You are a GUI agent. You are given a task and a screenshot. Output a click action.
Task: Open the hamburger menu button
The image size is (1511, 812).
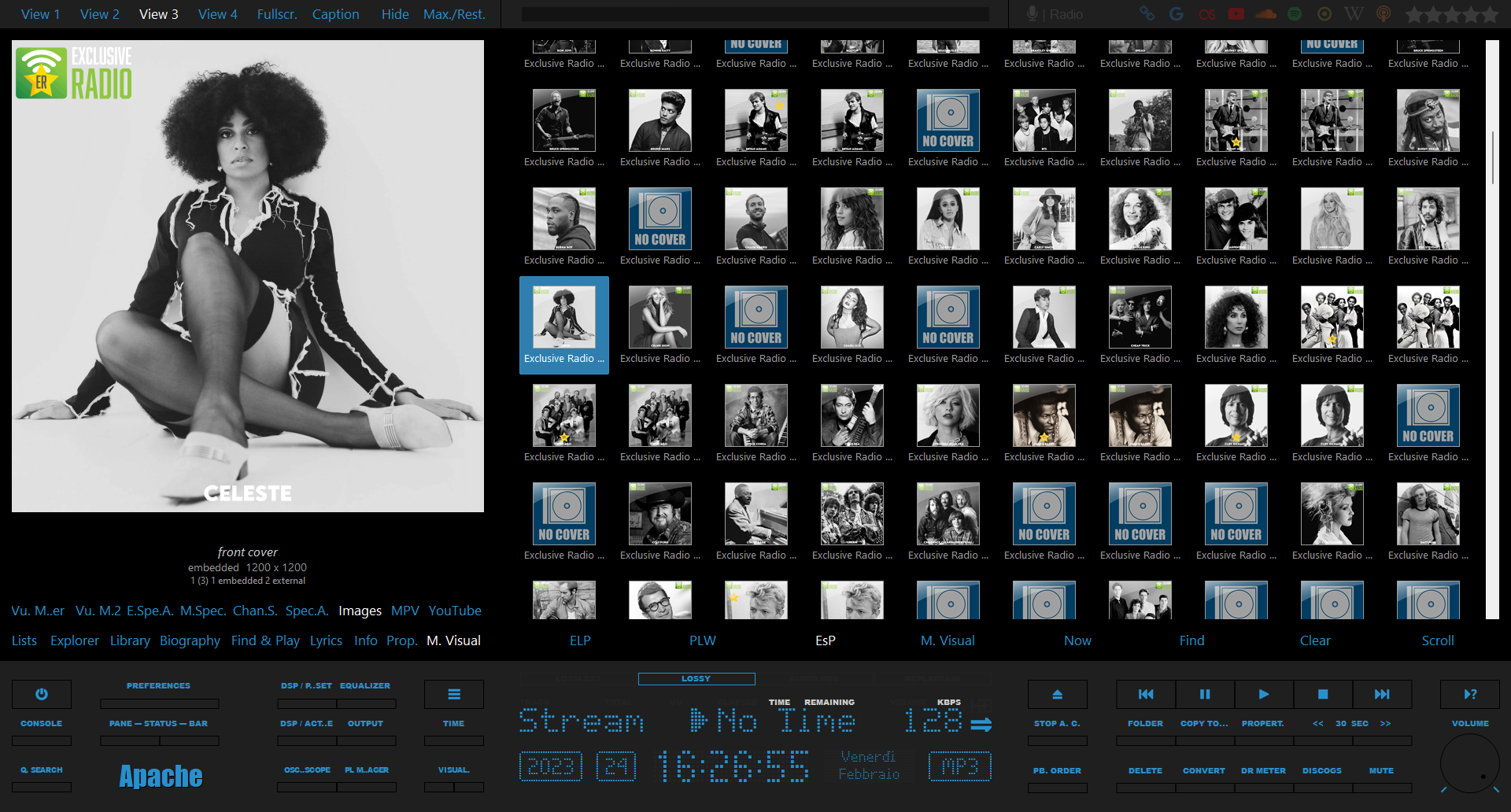pos(454,694)
